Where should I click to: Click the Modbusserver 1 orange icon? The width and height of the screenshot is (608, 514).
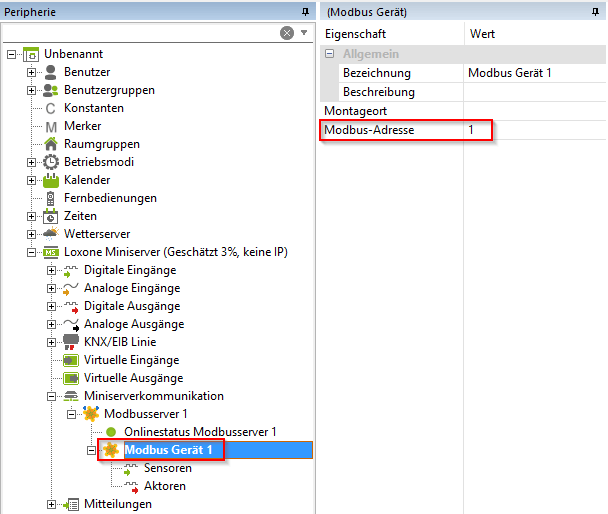(x=91, y=414)
